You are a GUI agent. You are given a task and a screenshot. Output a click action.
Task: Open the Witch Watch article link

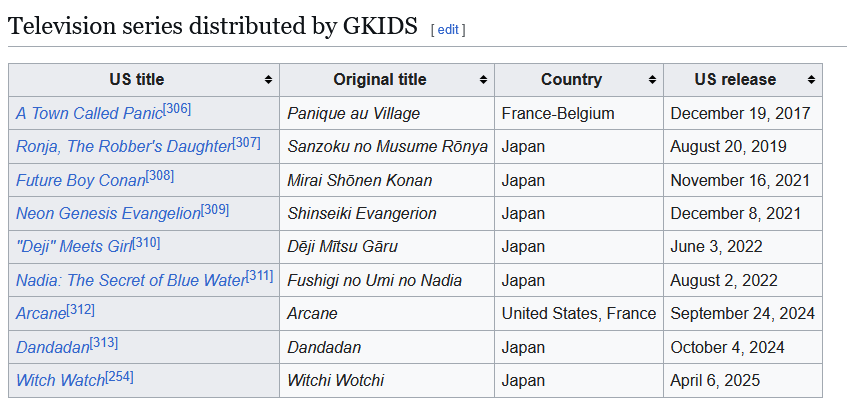point(60,380)
